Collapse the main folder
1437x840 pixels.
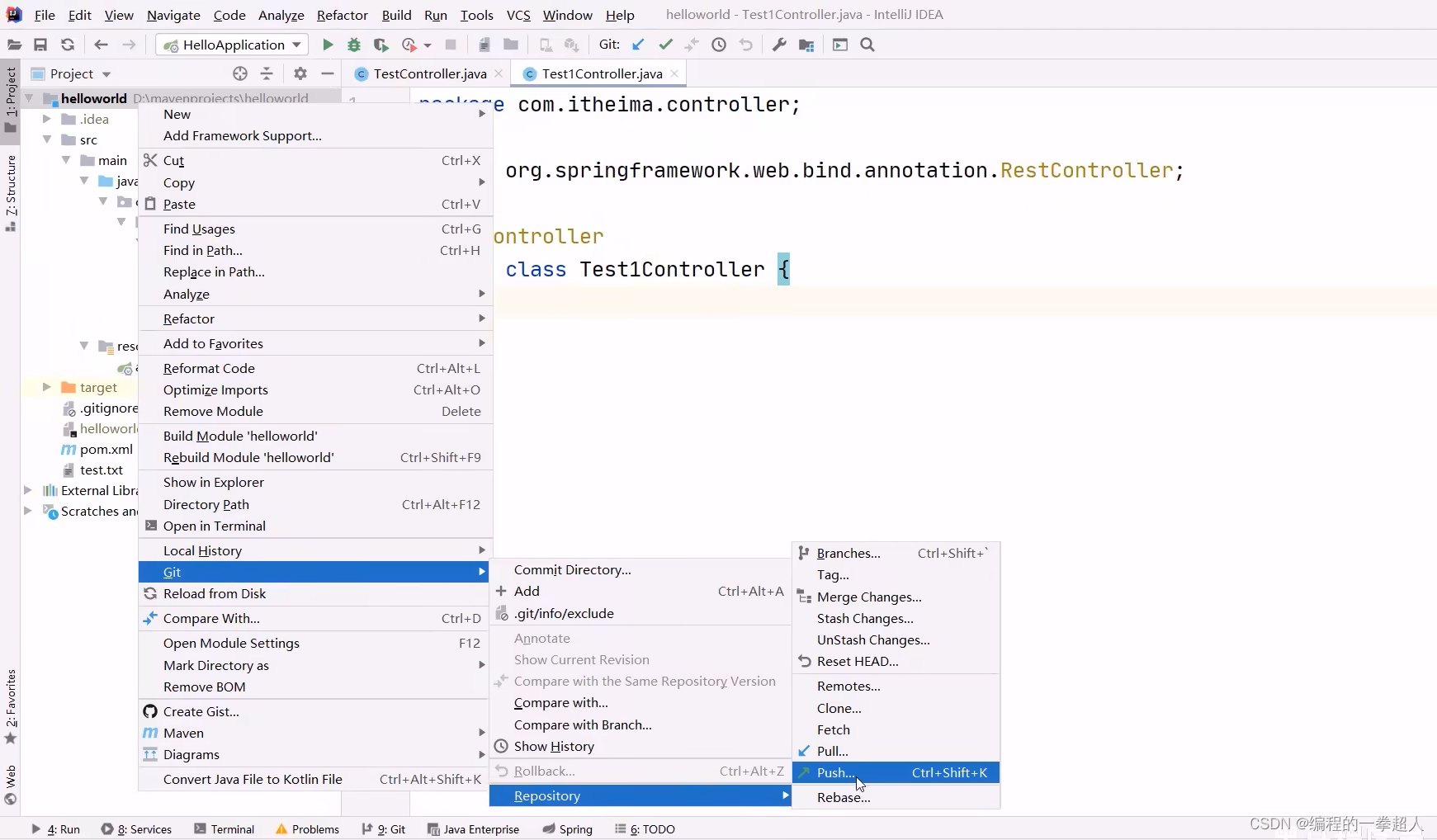[x=66, y=160]
